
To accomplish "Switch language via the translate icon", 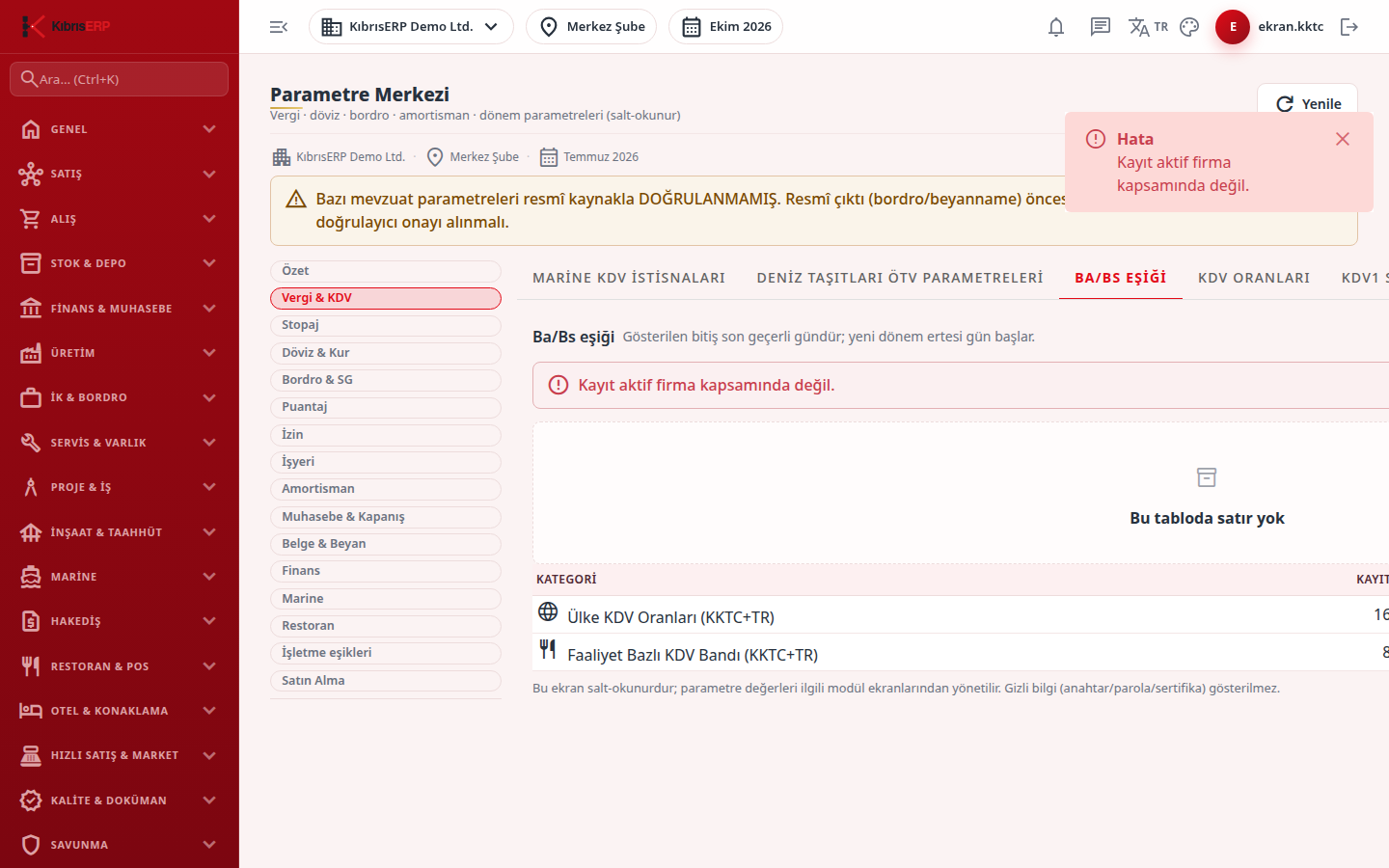I will (1148, 27).
